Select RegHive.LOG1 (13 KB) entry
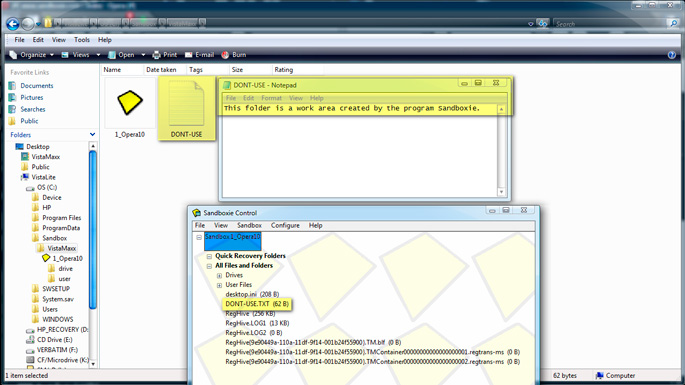 click(x=257, y=323)
